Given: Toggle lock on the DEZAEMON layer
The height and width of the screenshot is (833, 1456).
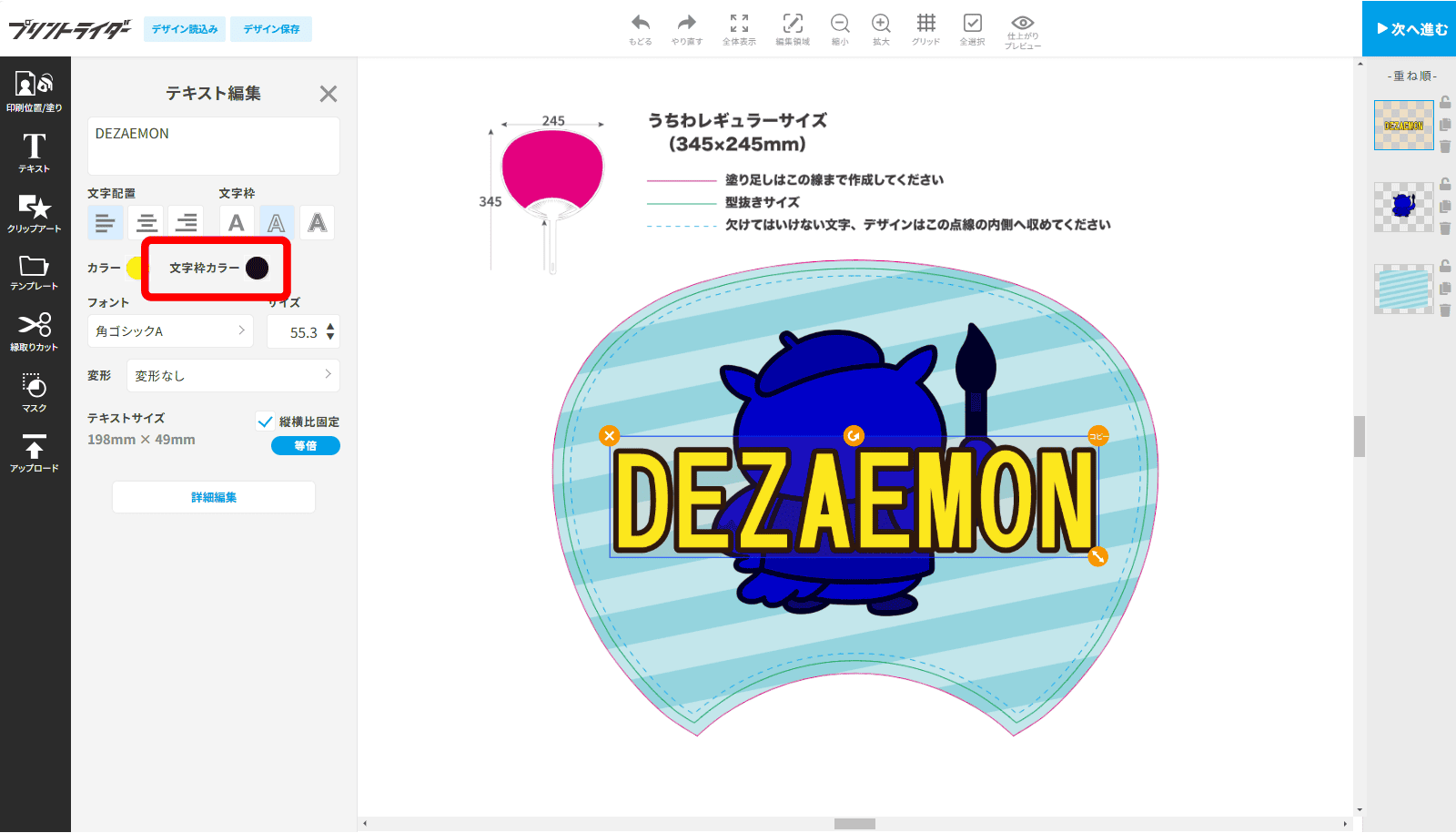Looking at the screenshot, I should pos(1445,102).
